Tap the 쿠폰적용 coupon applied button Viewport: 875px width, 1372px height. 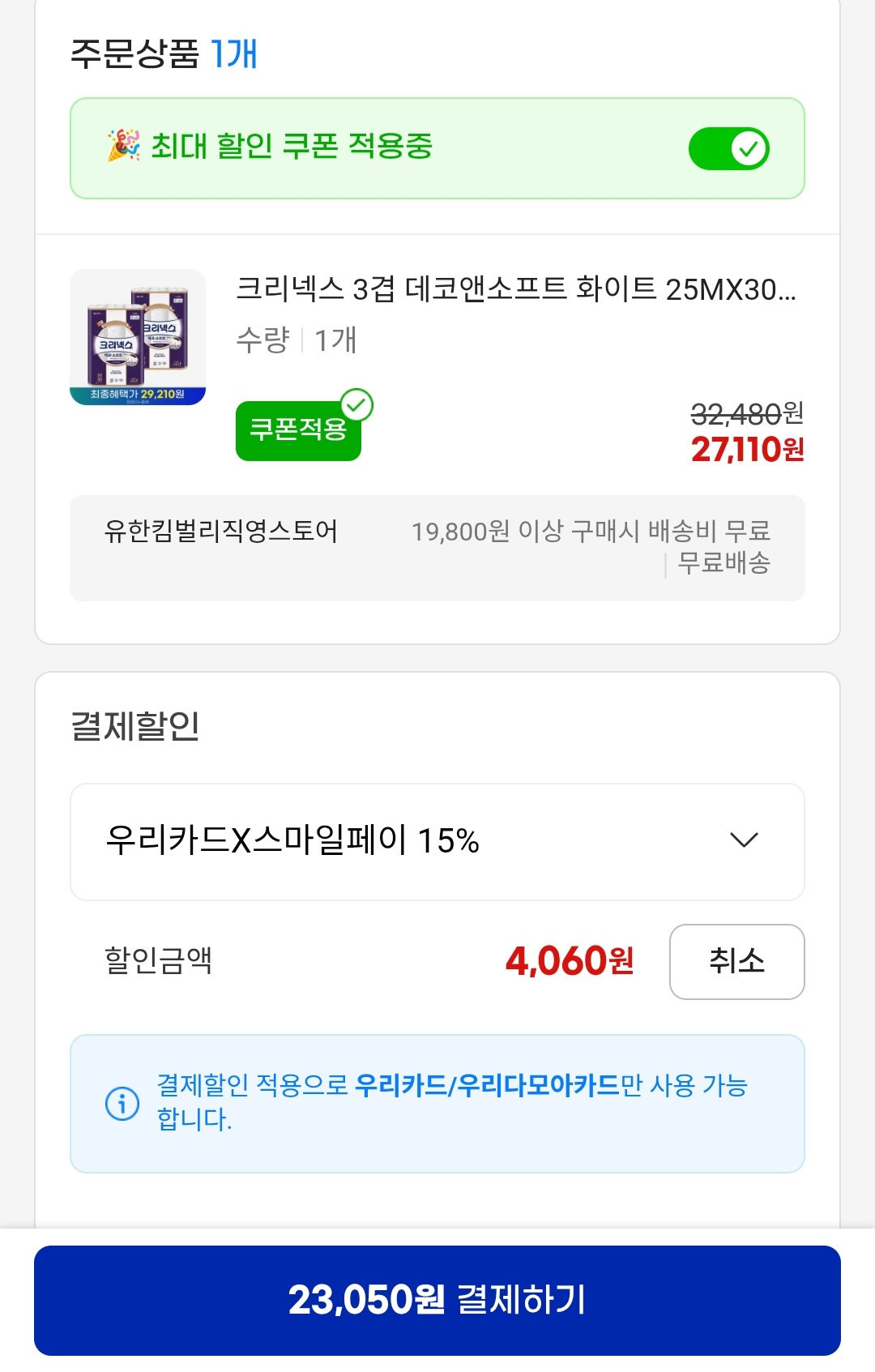tap(297, 430)
